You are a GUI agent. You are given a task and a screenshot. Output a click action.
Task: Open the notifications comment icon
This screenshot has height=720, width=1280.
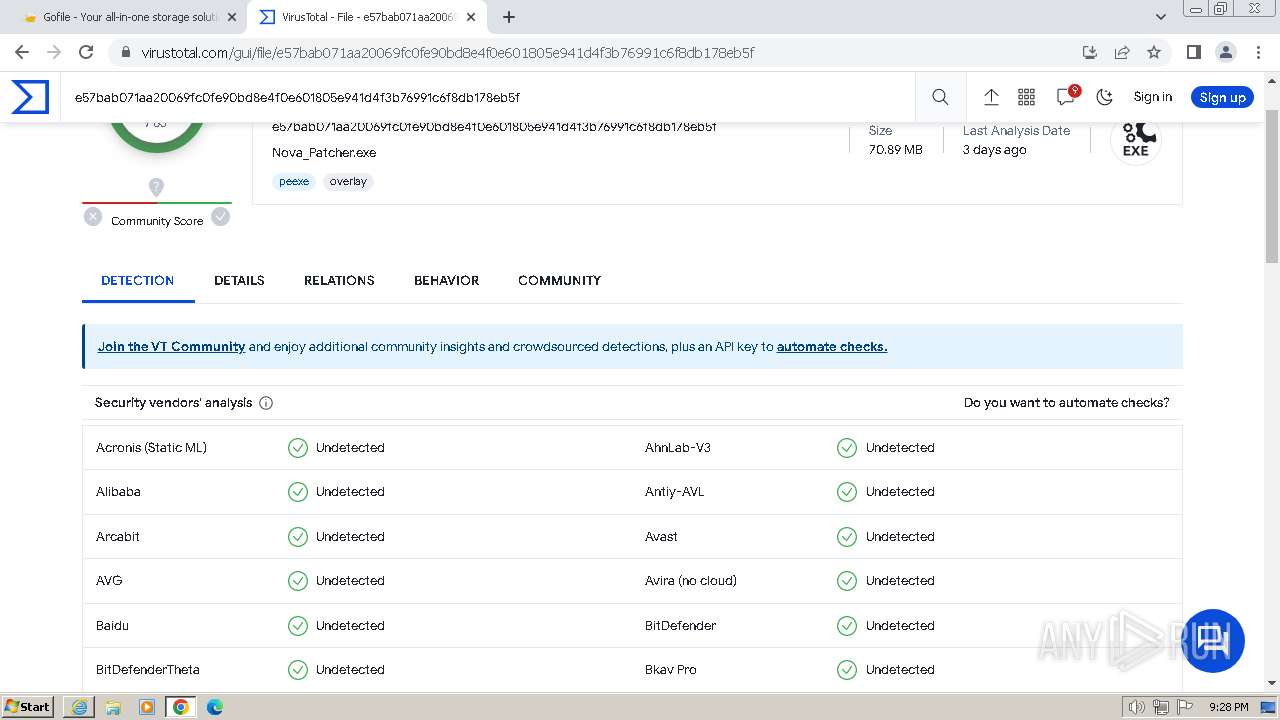coord(1066,96)
